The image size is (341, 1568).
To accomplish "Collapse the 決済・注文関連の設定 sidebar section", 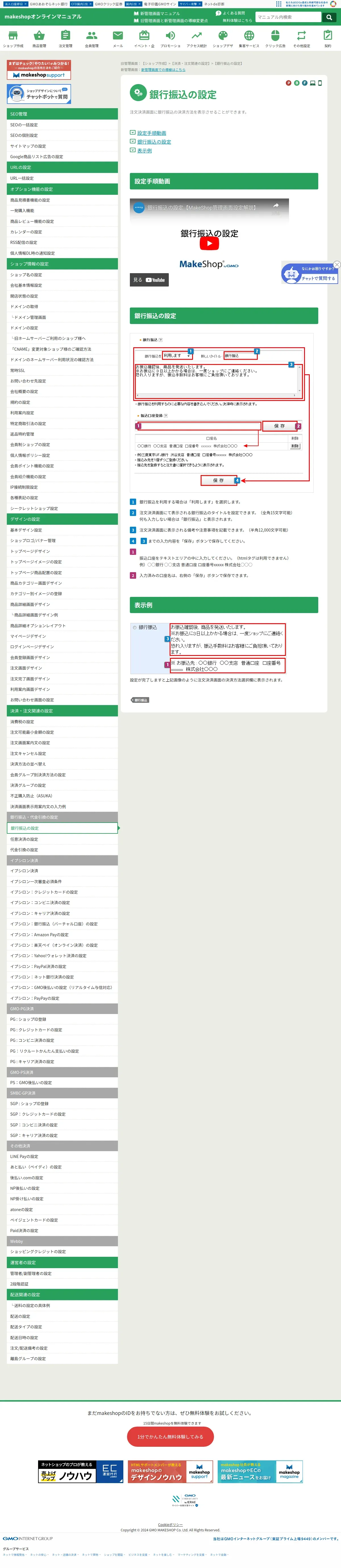I will coord(62,711).
